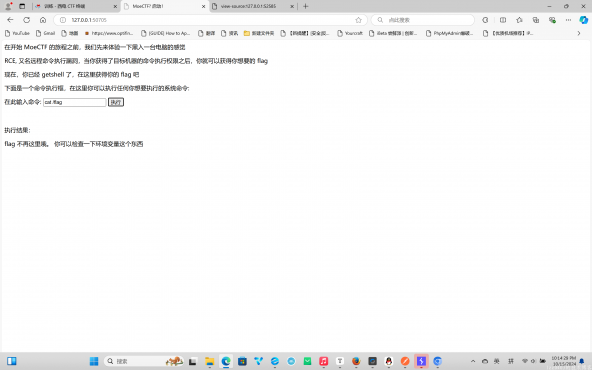
Task: Click the site info icon in address bar
Action: [x=63, y=20]
